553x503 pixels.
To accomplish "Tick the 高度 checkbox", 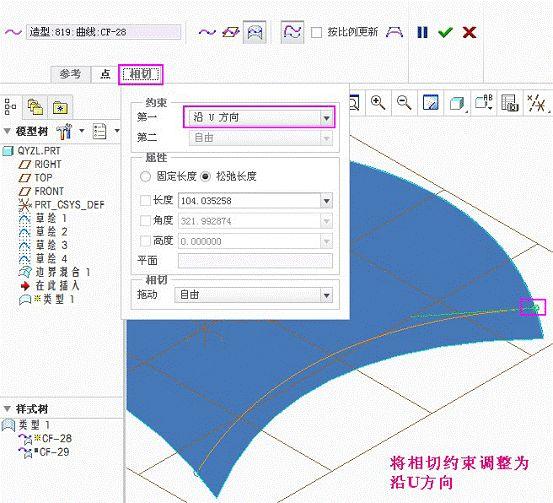I will (145, 241).
